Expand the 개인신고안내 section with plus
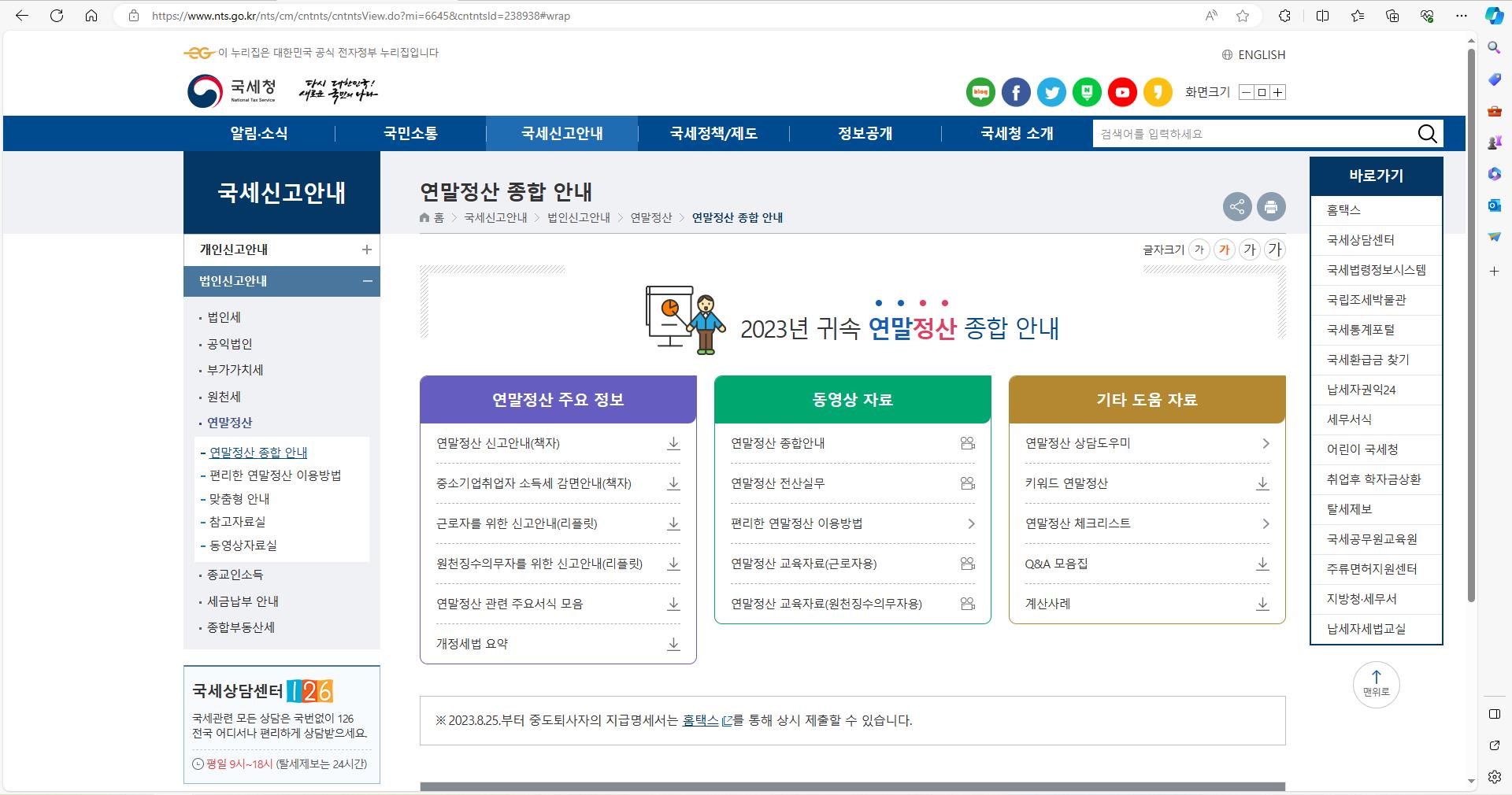The width and height of the screenshot is (1512, 795). point(367,250)
